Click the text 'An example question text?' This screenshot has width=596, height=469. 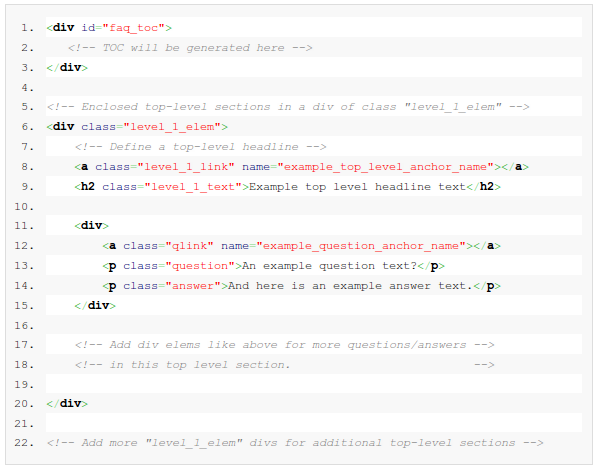tap(330, 266)
